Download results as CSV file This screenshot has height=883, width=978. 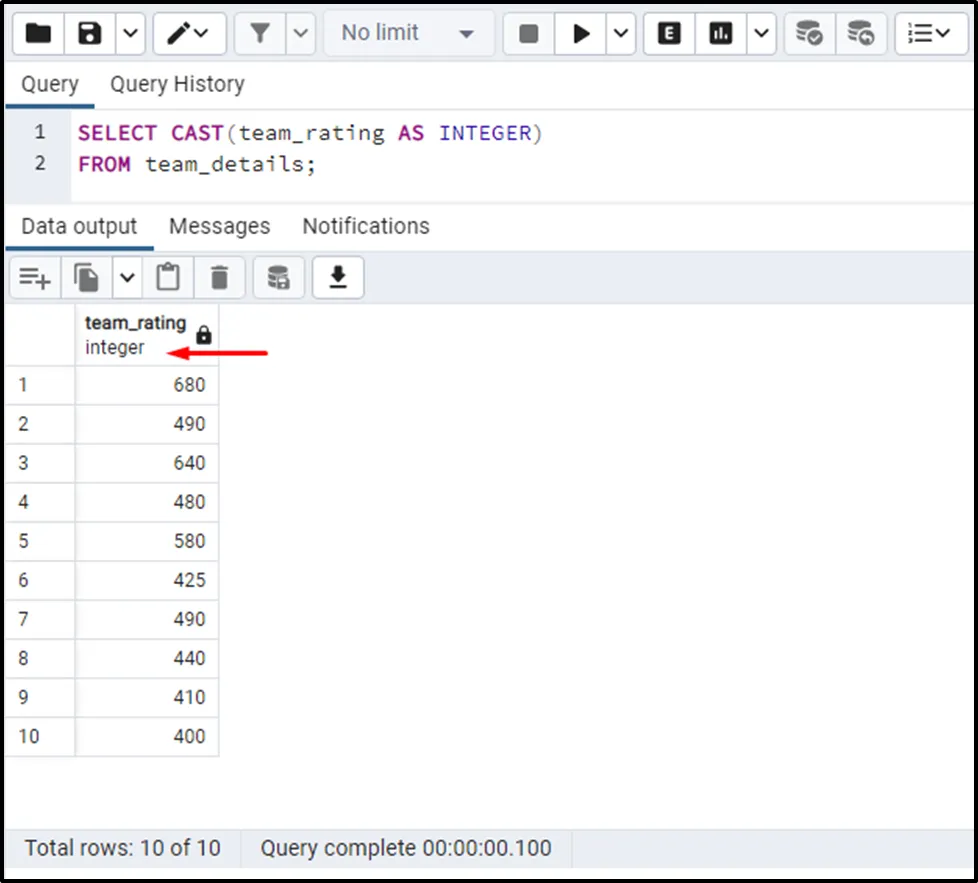point(338,277)
